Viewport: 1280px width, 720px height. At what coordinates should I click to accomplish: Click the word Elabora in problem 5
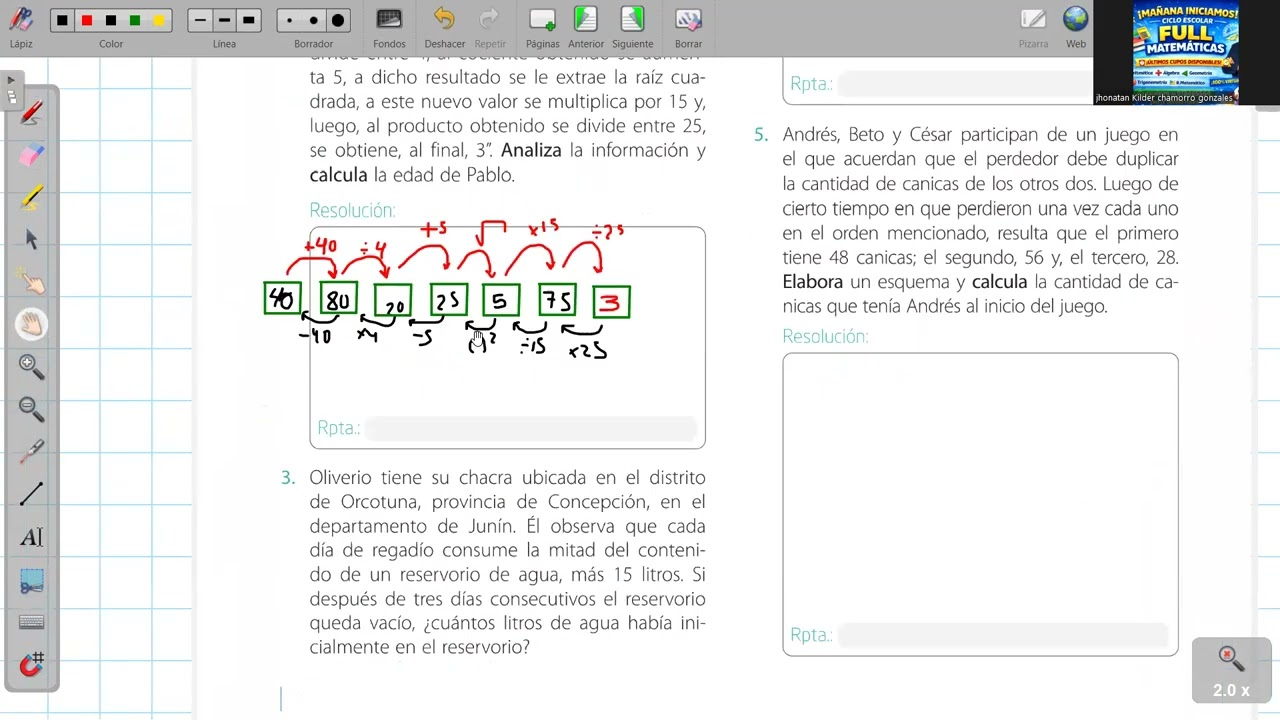(x=813, y=282)
